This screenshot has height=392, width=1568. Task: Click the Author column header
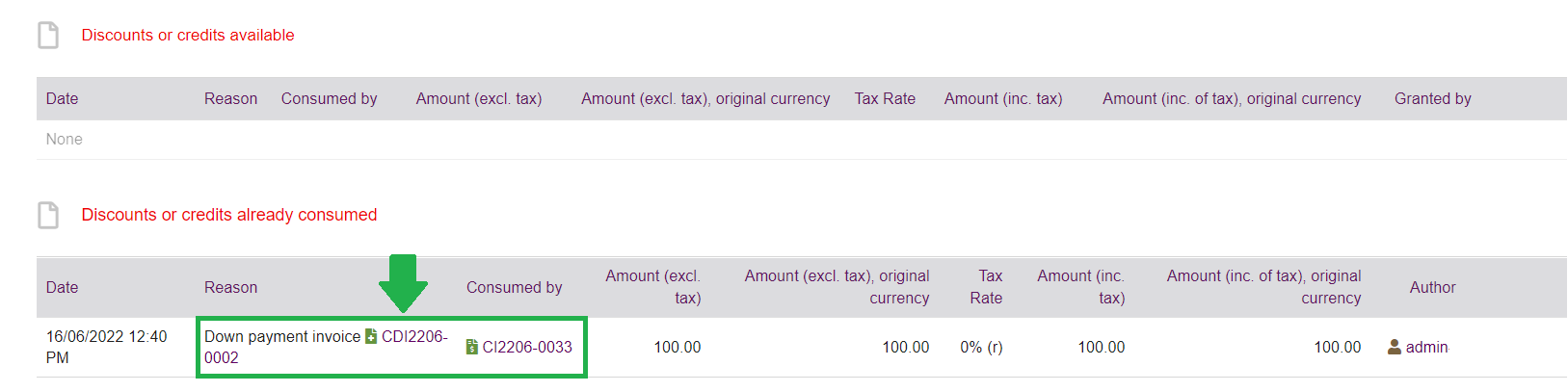(1432, 287)
